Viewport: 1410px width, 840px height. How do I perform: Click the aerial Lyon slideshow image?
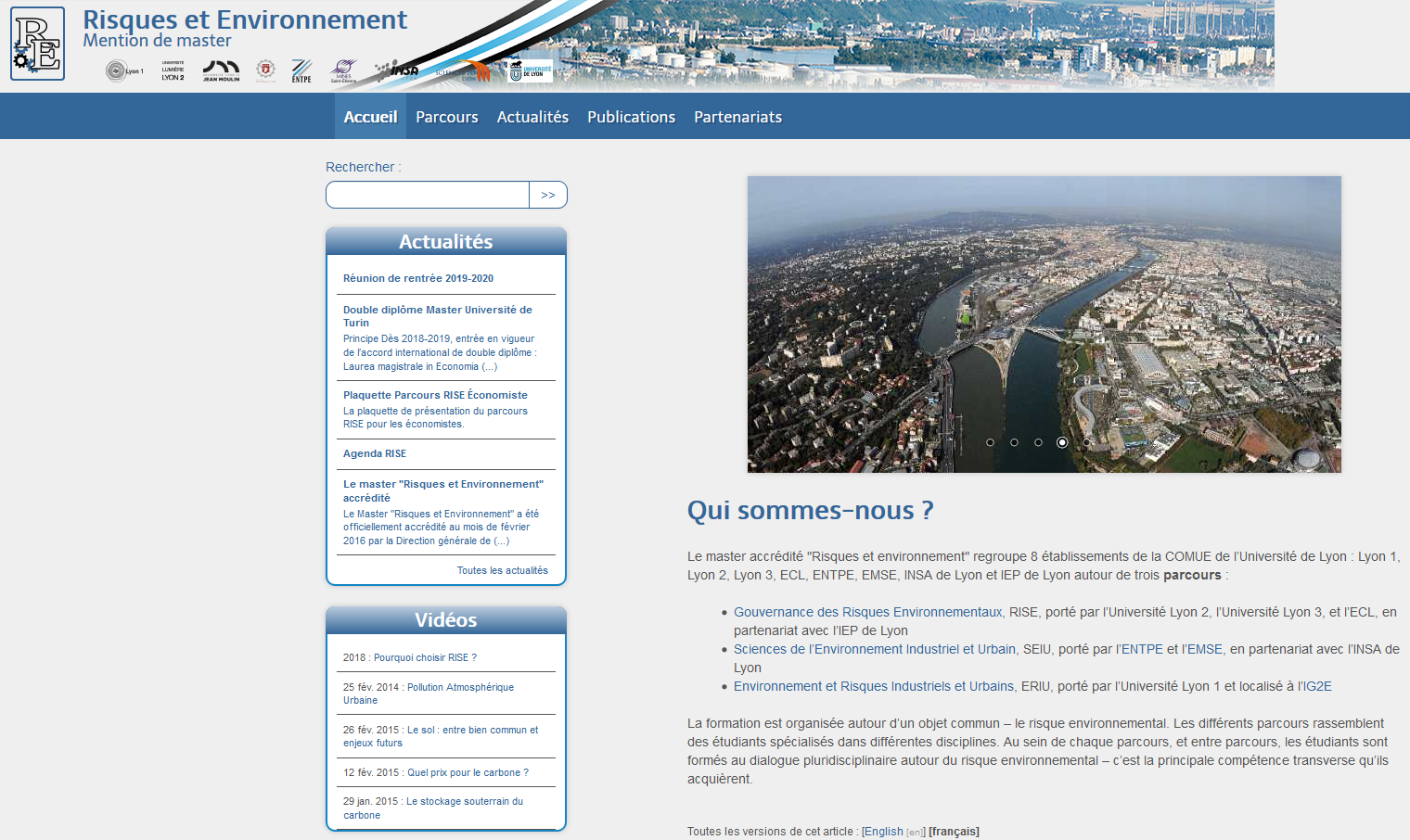click(x=1045, y=325)
